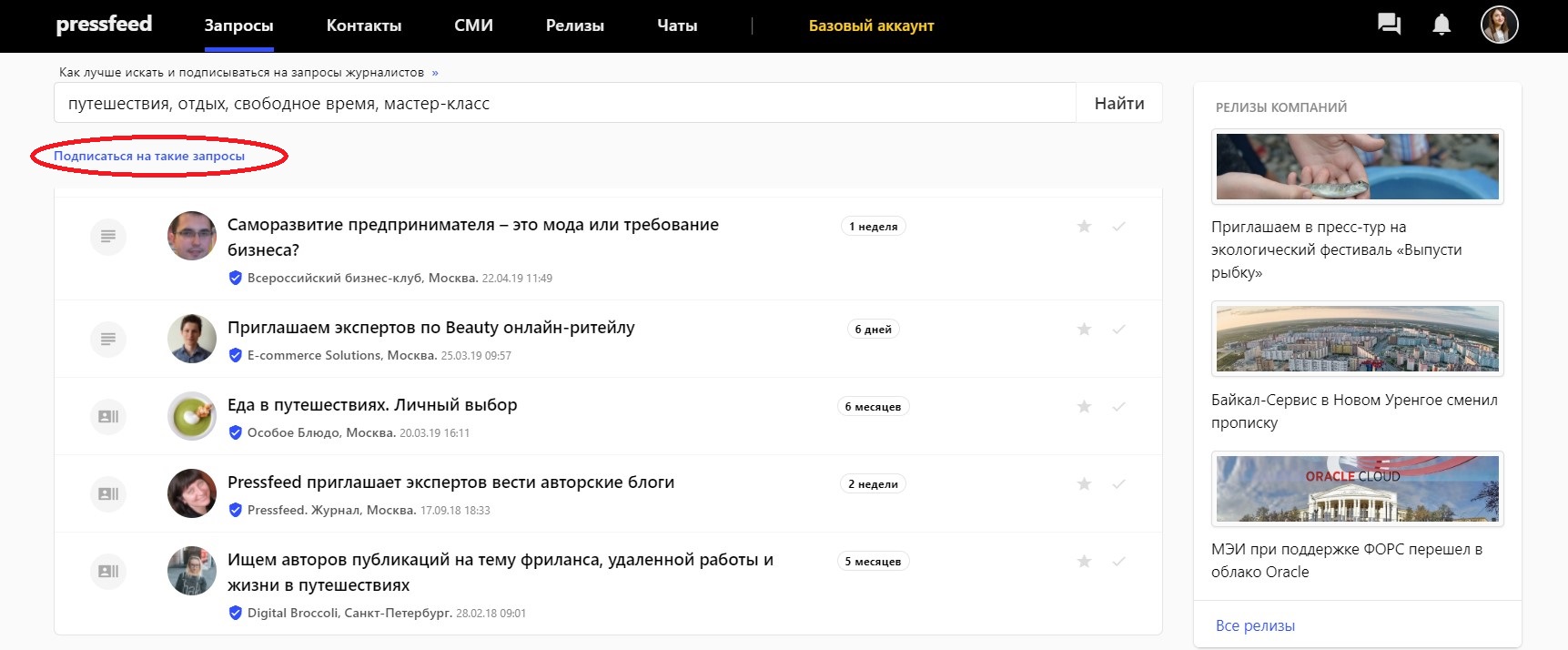Open the Oracle Cloud release thumbnail

[x=1357, y=489]
